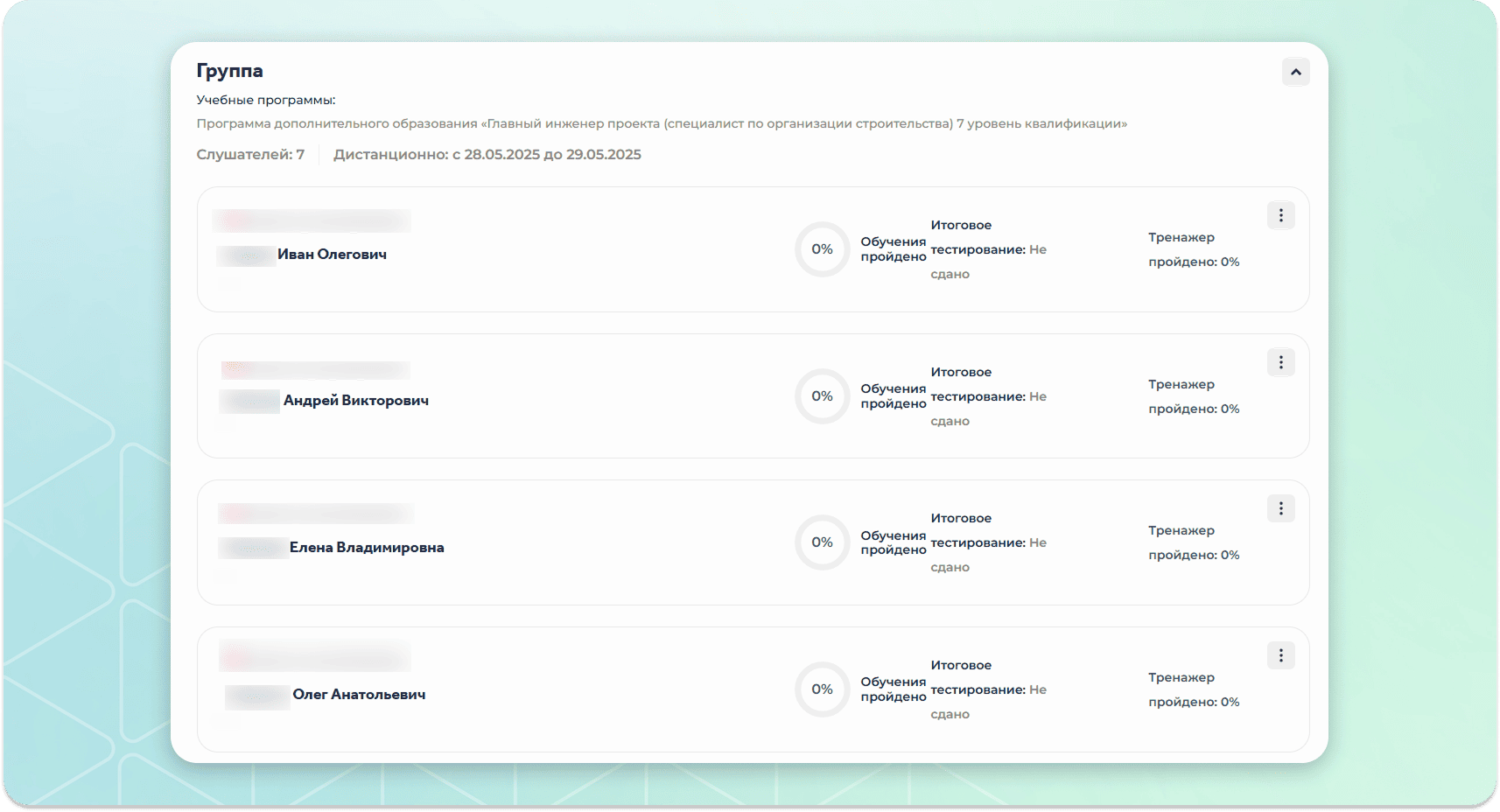Click Итоговое тестирование status for Иван Олегович
The height and width of the screenshot is (812, 1500).
coord(989,249)
